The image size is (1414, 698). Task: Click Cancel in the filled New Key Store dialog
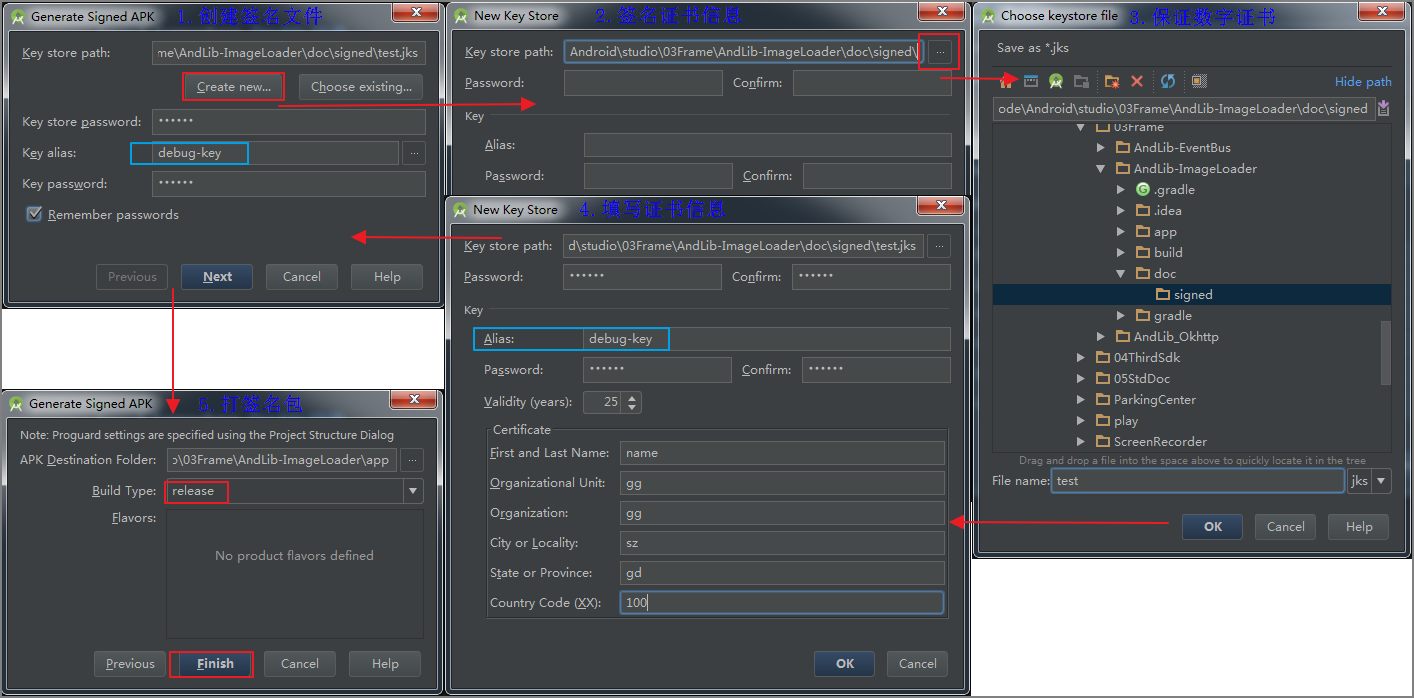point(917,664)
